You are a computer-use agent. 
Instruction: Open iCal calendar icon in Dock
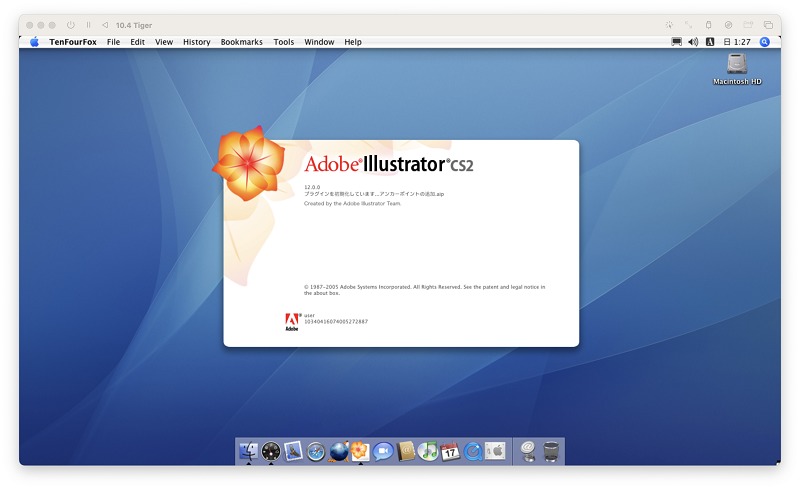[450, 451]
